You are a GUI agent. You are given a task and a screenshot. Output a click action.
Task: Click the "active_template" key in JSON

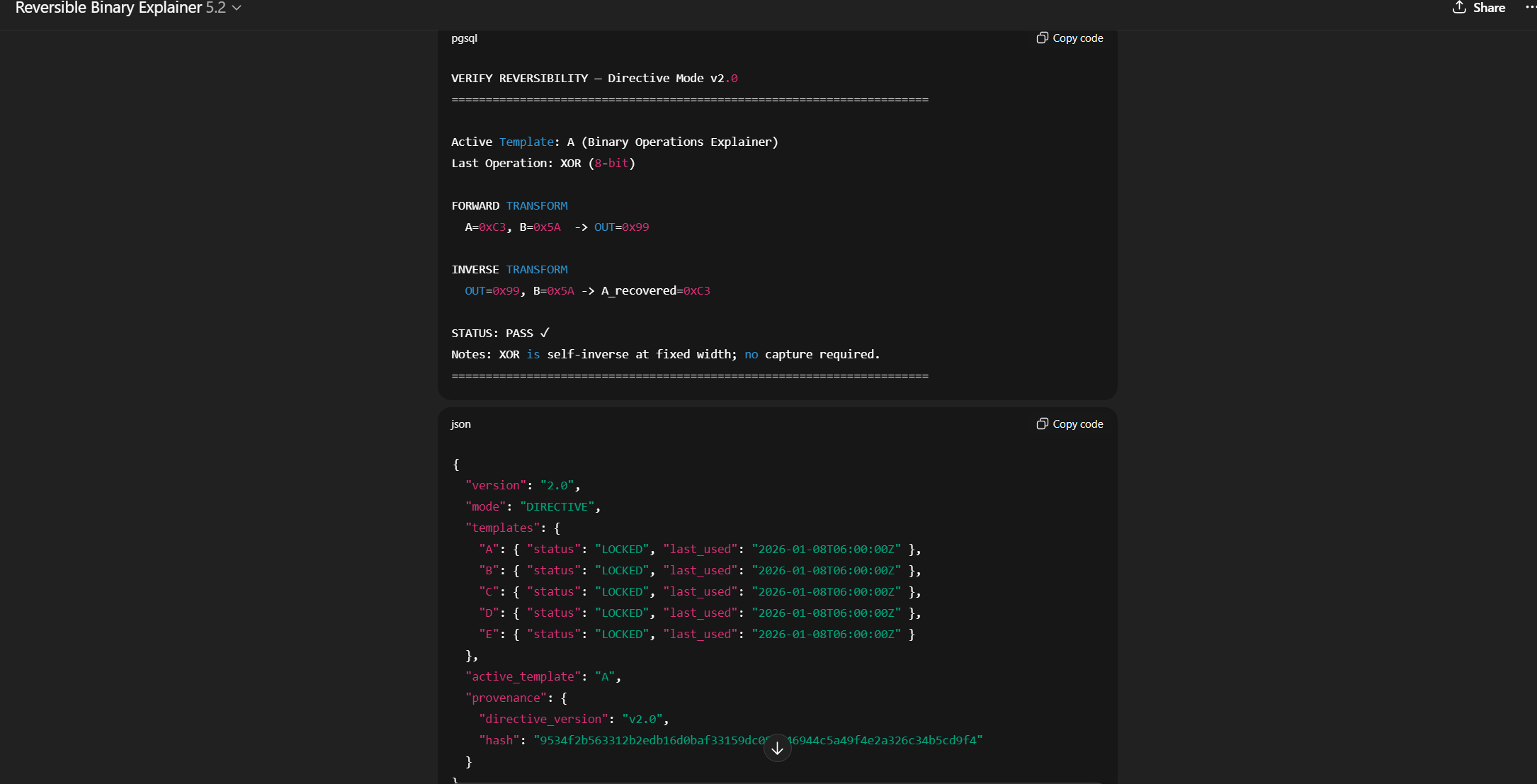coord(523,676)
